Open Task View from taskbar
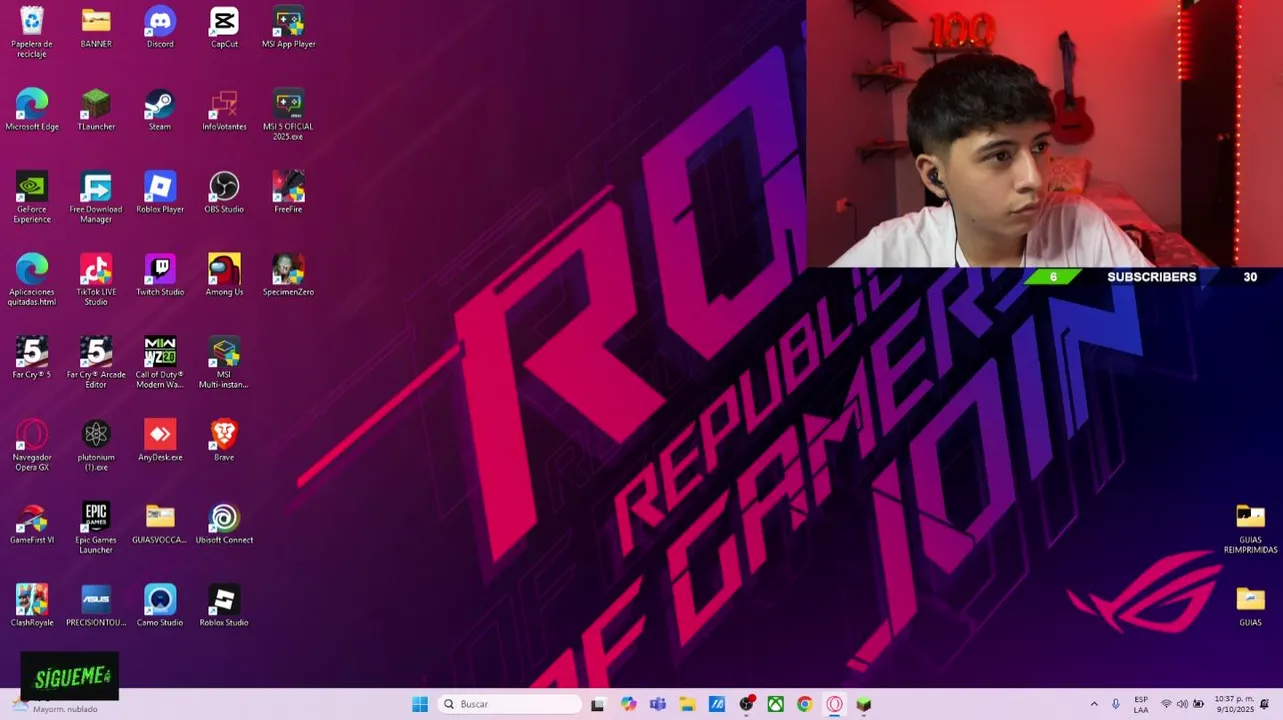Screen dimensions: 1283x720 597,704
